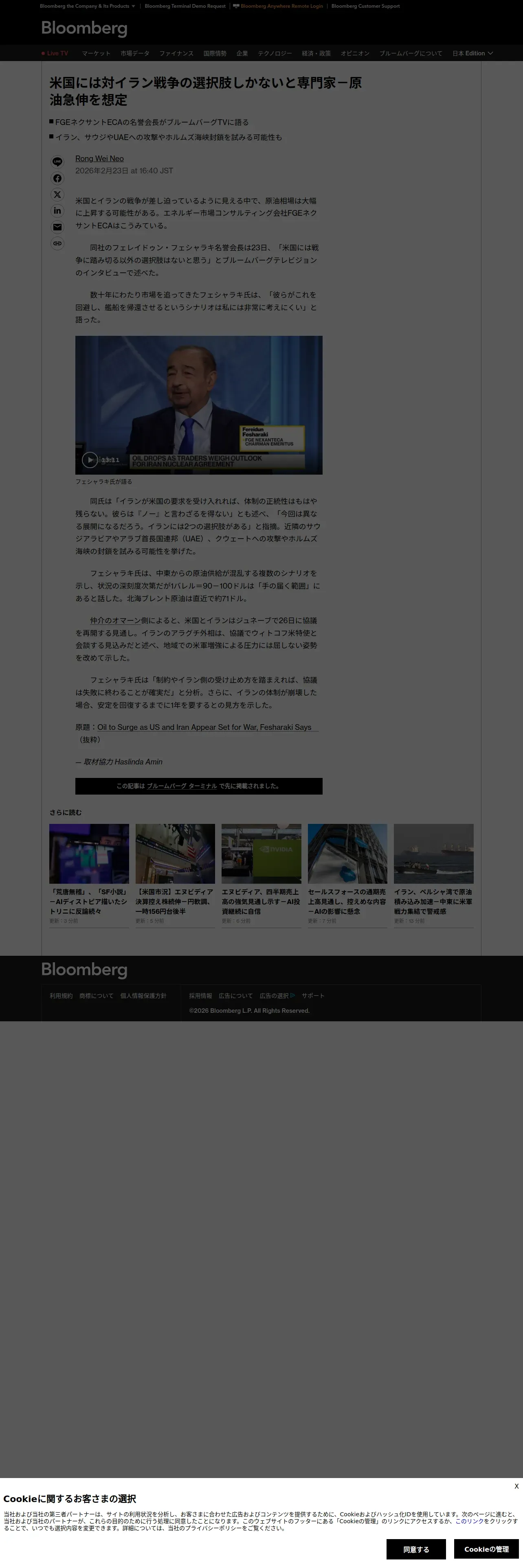Open NVIDIA sign thumbnail story
Viewport: 523px width, 1568px height.
coord(261,853)
